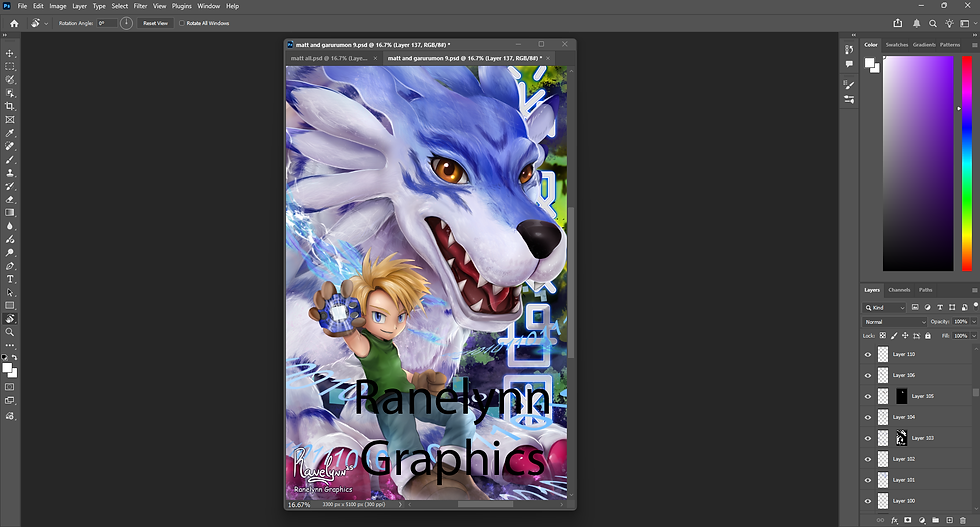Hide Layer 103 with its eye icon
Screen dimensions: 980x527
868,438
